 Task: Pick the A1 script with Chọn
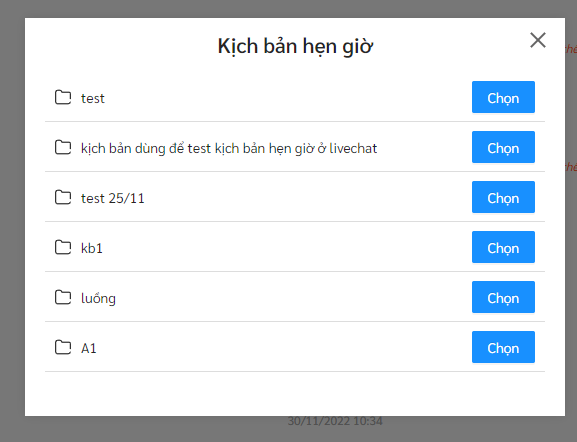pos(503,347)
